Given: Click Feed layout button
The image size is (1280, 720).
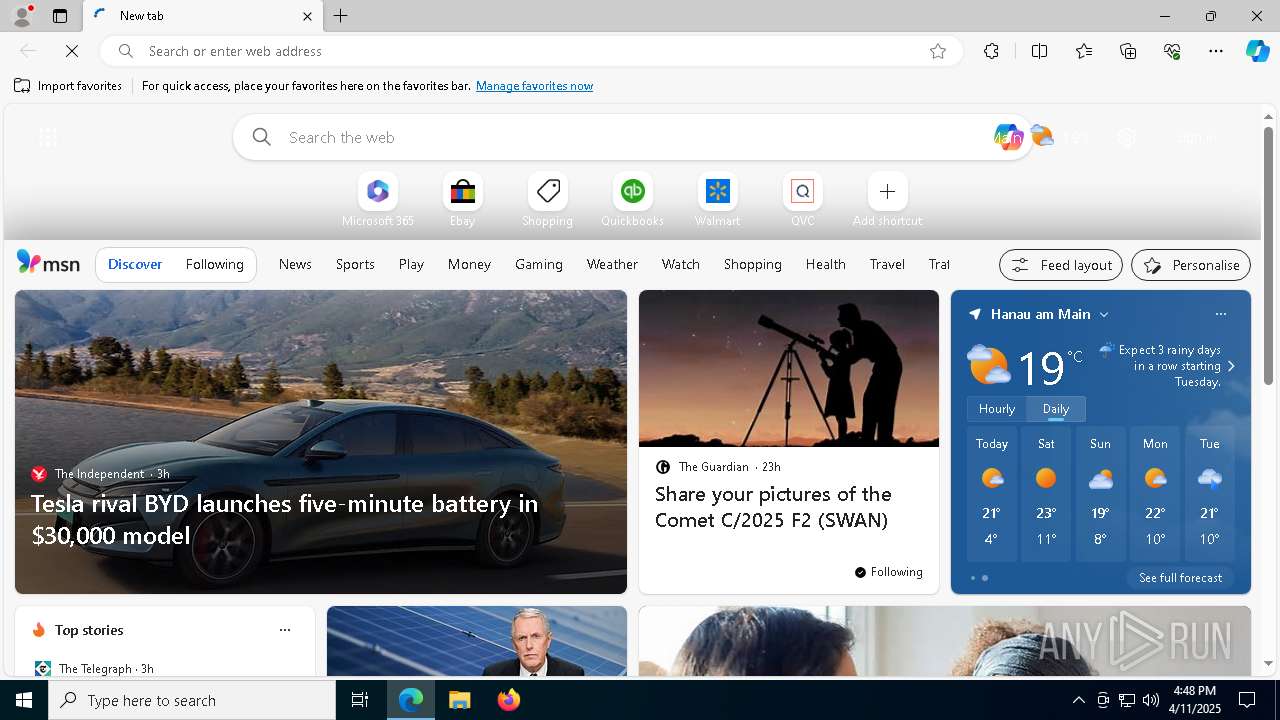Looking at the screenshot, I should tap(1061, 265).
